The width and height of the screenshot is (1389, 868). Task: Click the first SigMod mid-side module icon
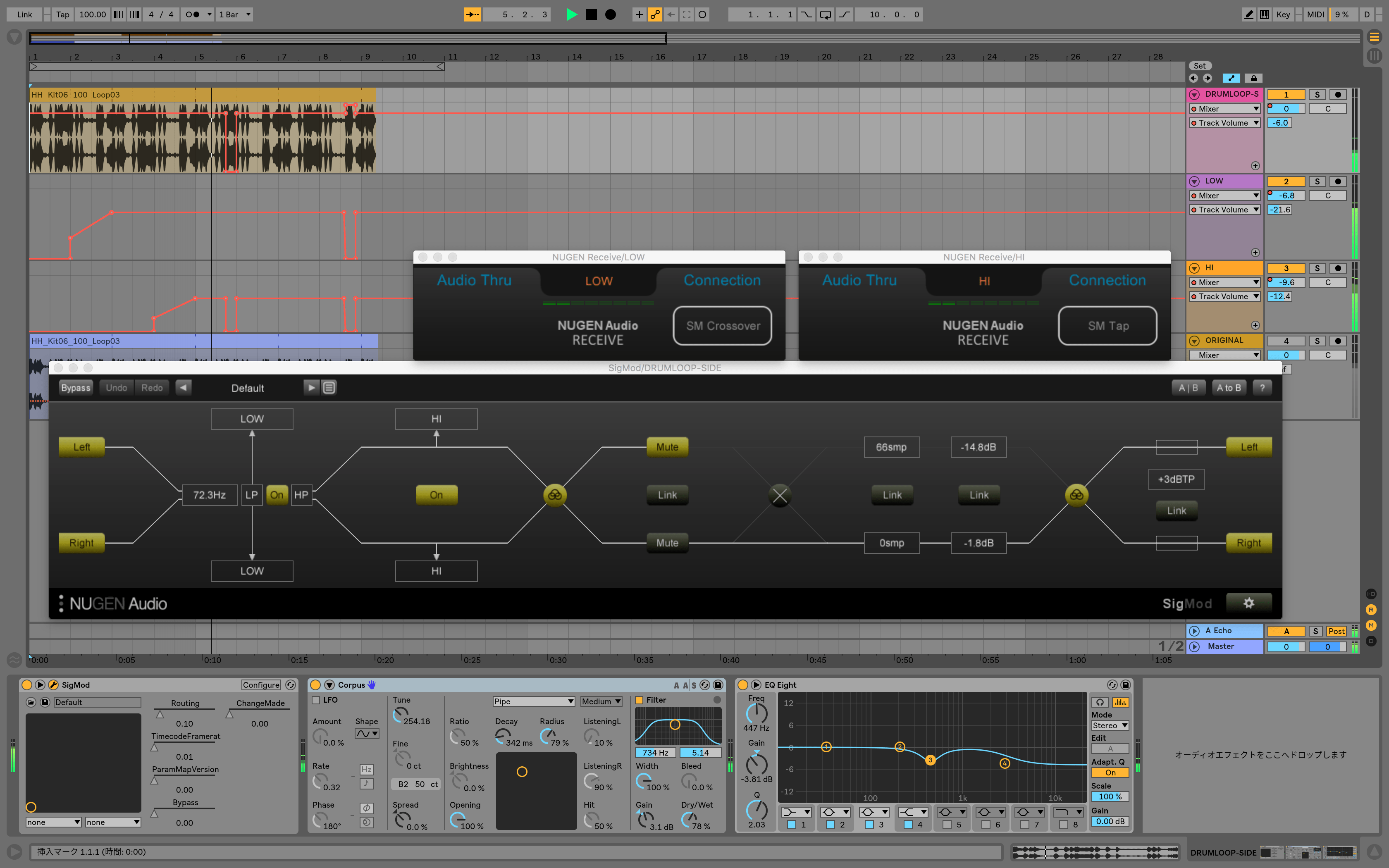point(554,495)
